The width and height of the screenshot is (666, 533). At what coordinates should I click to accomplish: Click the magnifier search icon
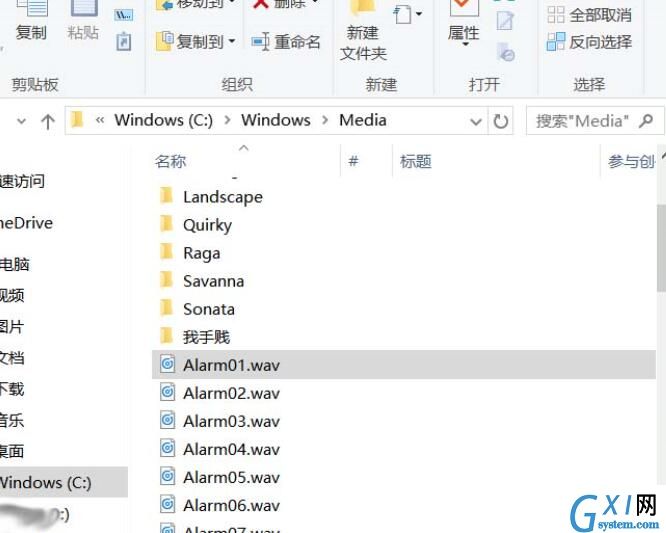coord(646,121)
